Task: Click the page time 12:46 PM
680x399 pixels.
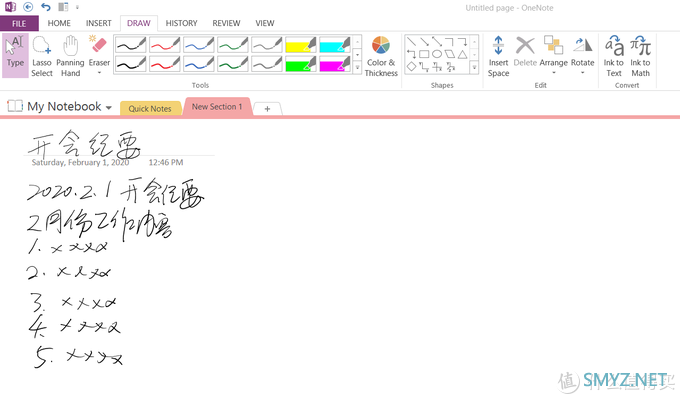Action: (x=166, y=163)
